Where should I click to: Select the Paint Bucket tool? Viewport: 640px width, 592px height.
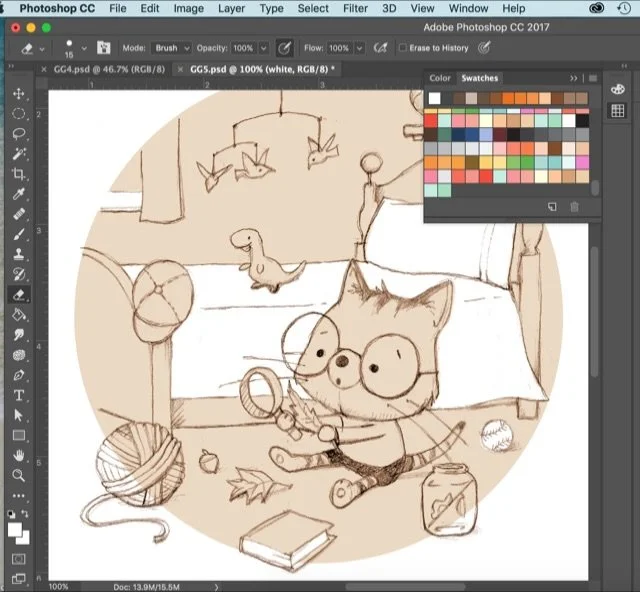click(19, 315)
